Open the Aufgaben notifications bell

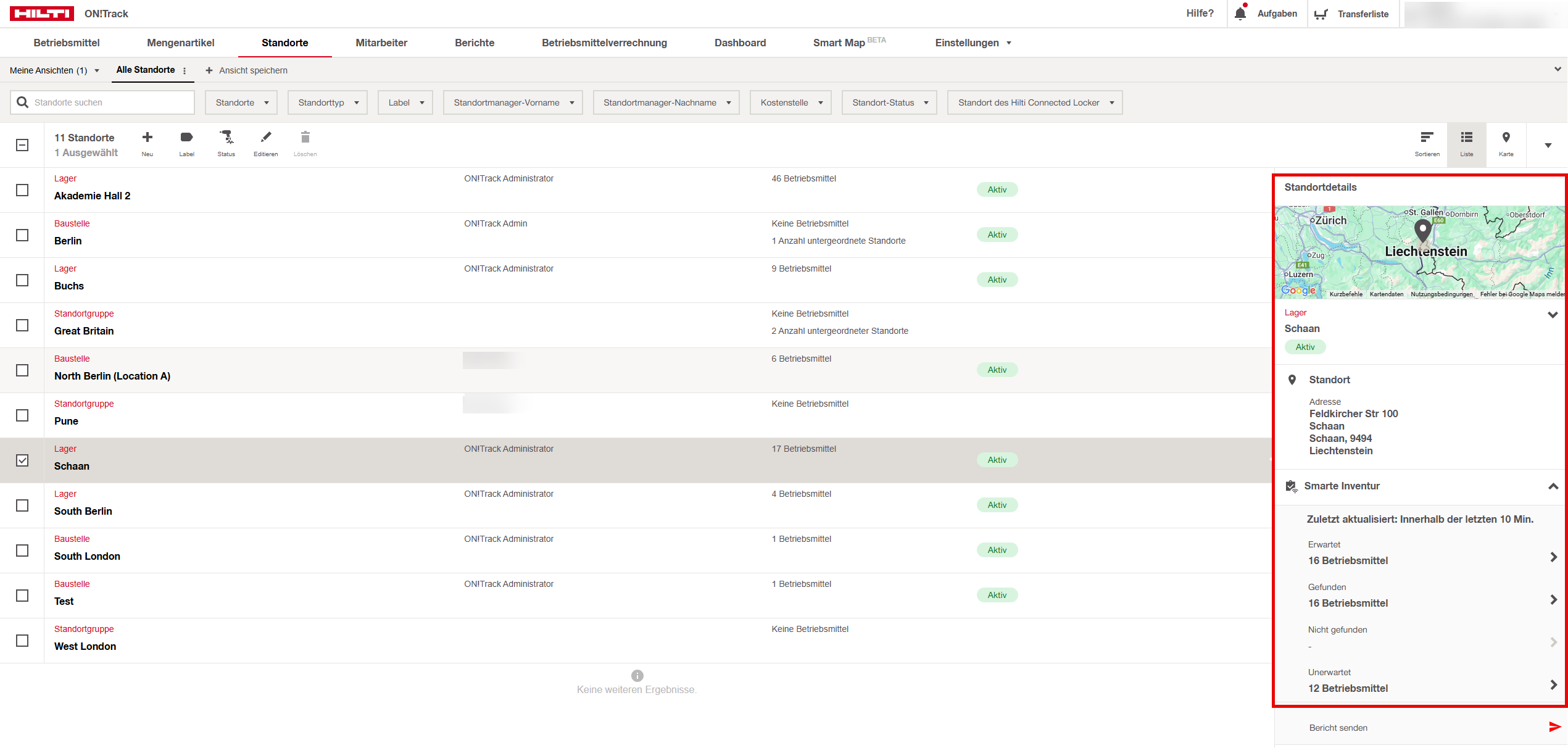[1240, 14]
